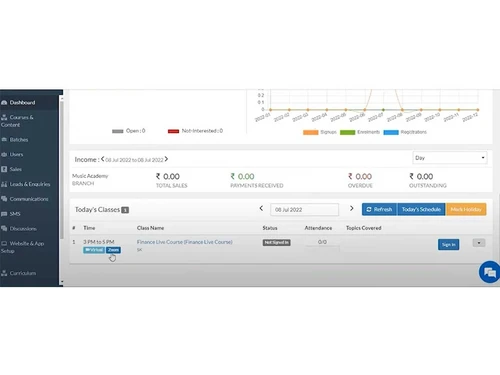Click Sign In for the Finance class
500x375 pixels.
448,245
